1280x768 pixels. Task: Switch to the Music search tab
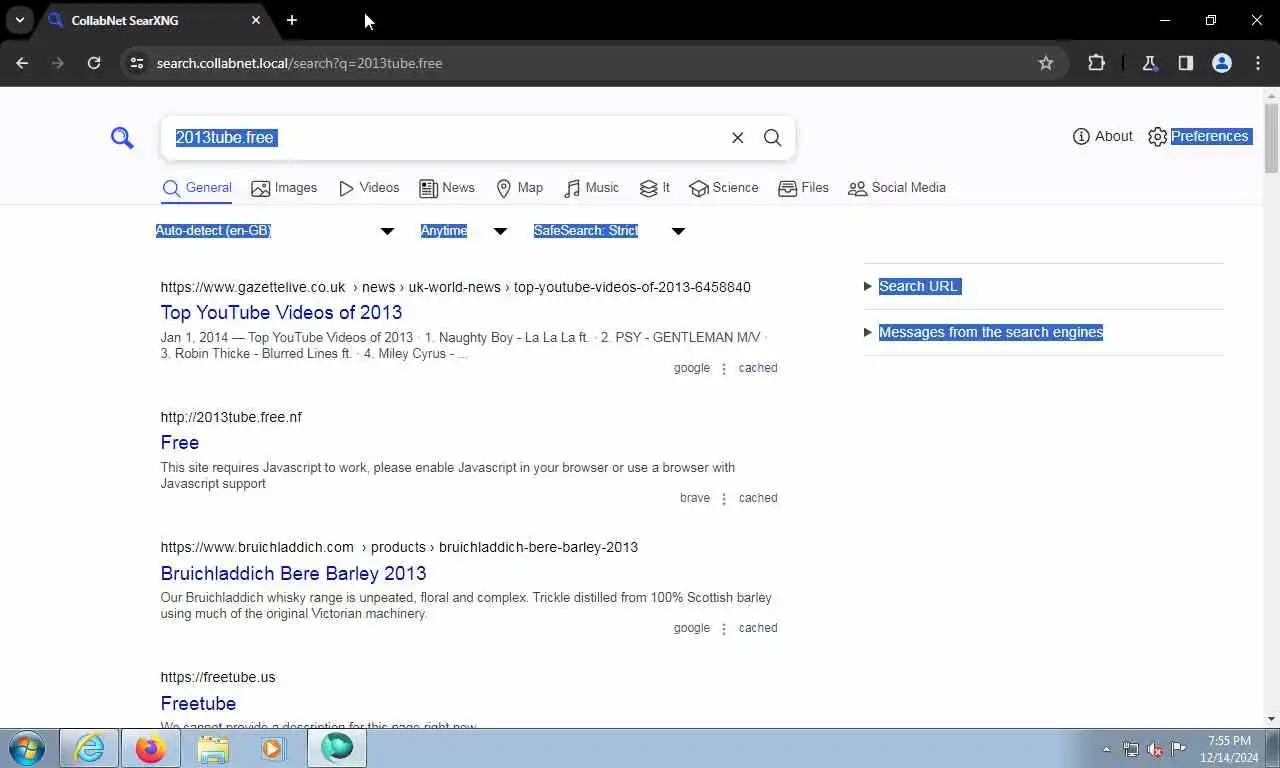[x=591, y=188]
